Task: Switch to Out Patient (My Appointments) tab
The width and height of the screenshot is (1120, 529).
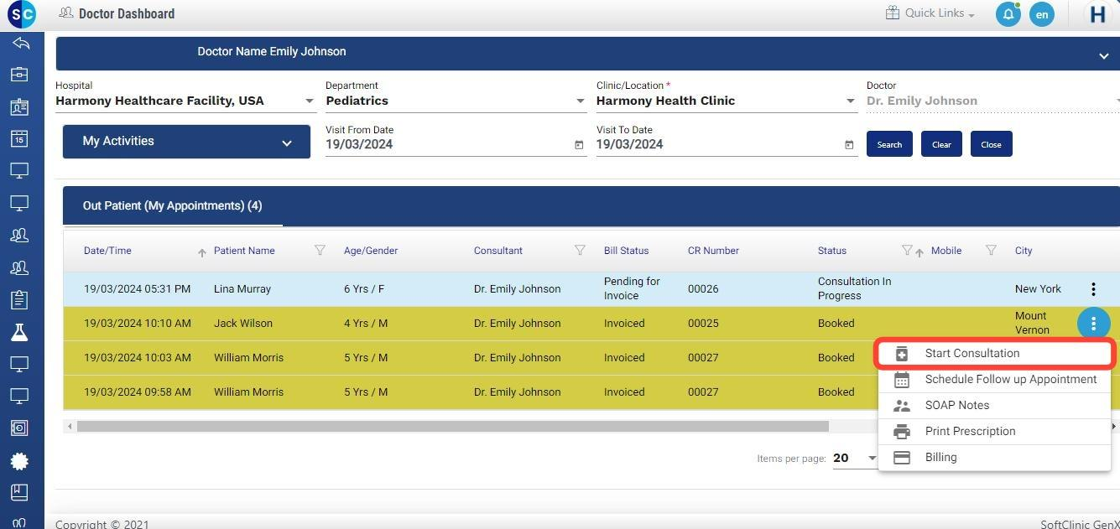Action: (x=172, y=206)
